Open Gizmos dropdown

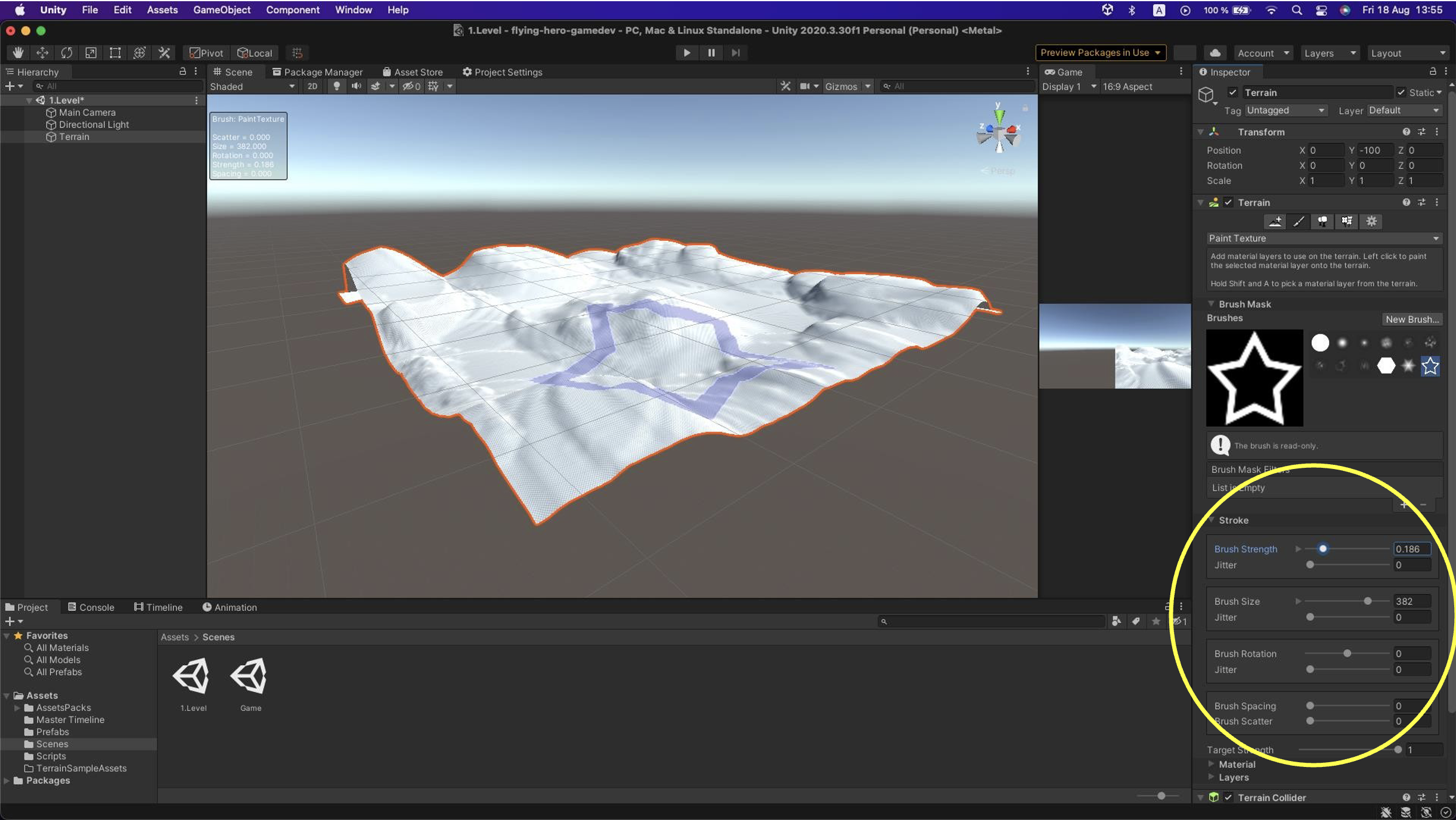coord(847,86)
